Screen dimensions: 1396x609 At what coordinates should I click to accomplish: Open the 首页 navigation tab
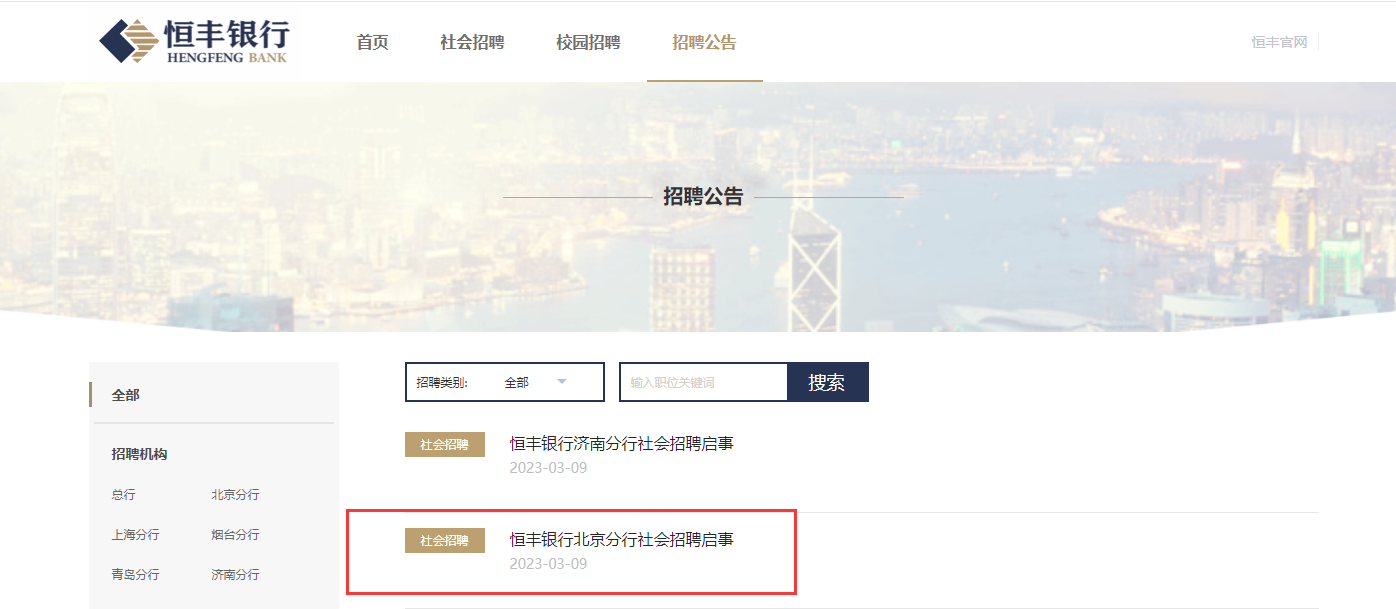(x=372, y=42)
